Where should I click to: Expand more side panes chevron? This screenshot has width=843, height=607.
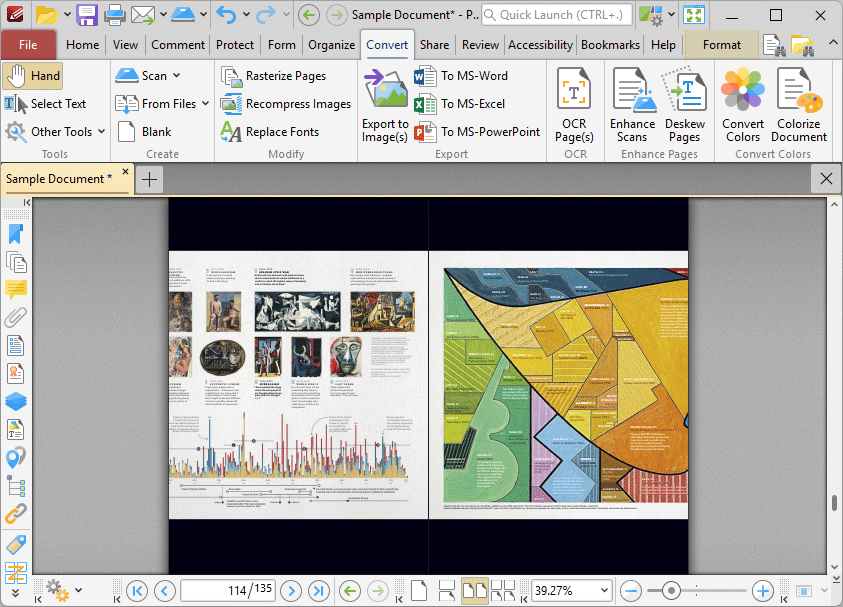click(15, 593)
